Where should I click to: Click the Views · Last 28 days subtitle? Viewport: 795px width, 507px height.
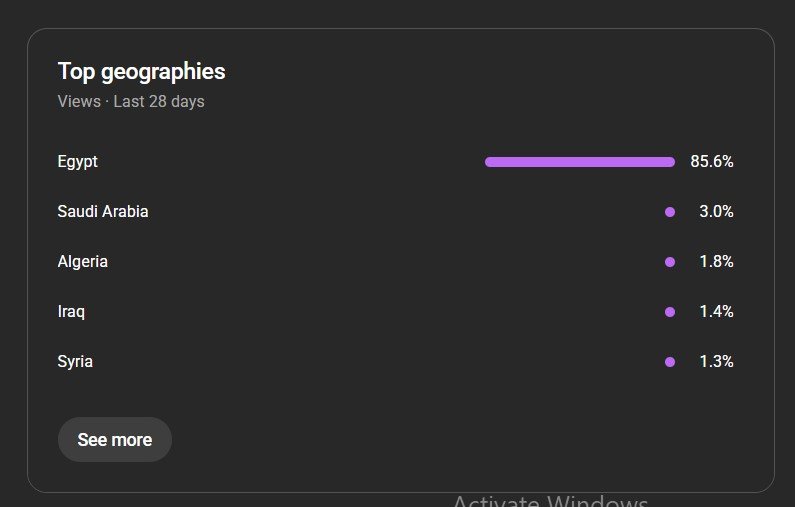point(131,102)
